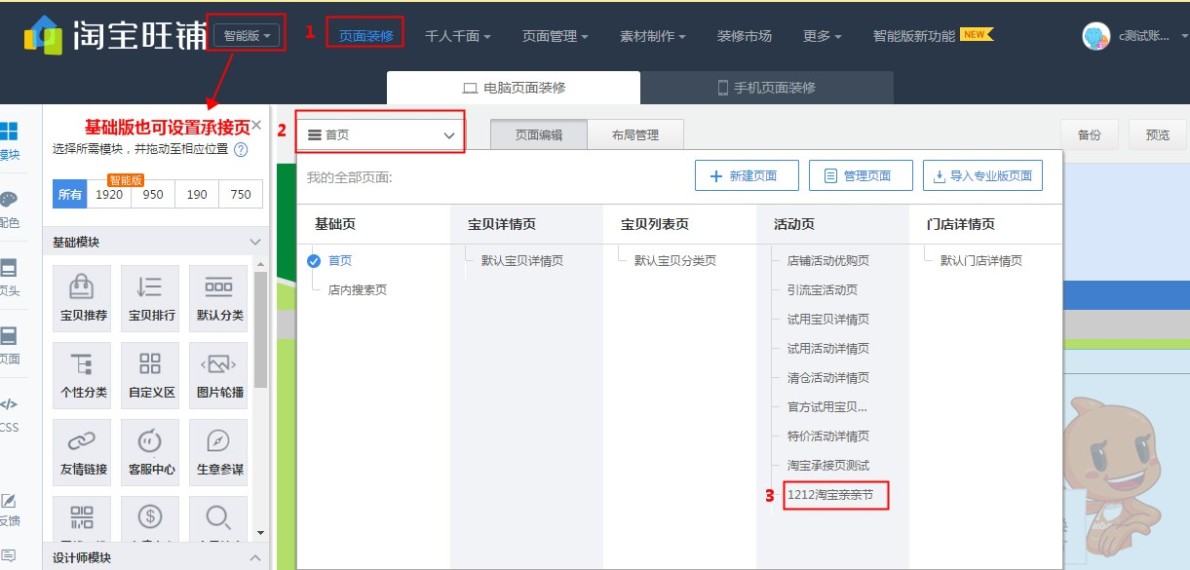
Task: Click the 预览 button
Action: tap(1157, 135)
